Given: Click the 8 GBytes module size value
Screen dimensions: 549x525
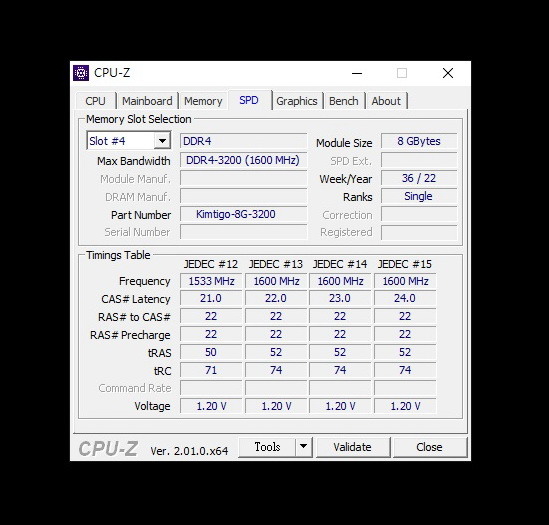Looking at the screenshot, I should coord(419,141).
